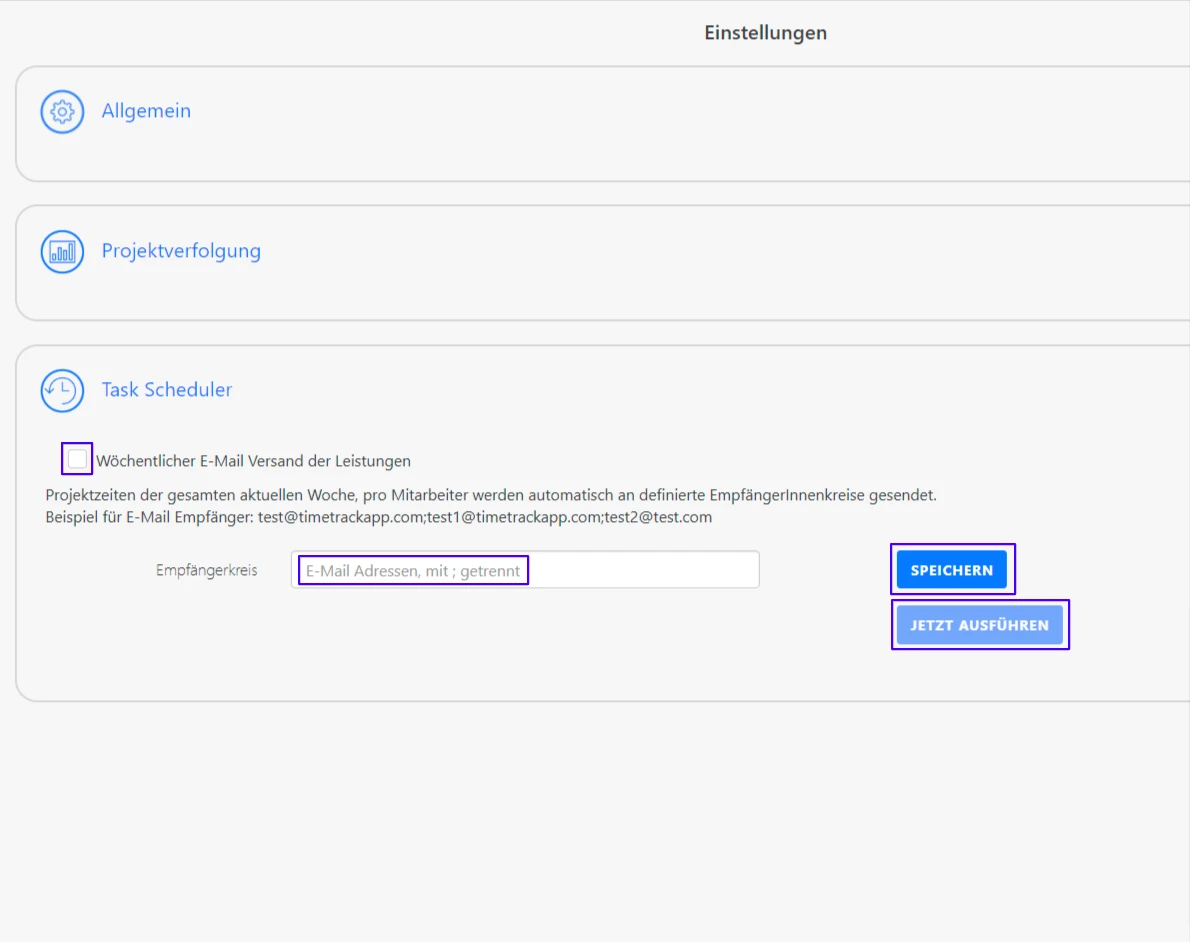The height and width of the screenshot is (942, 1190).
Task: Click the Einstellungen page title
Action: pos(765,32)
